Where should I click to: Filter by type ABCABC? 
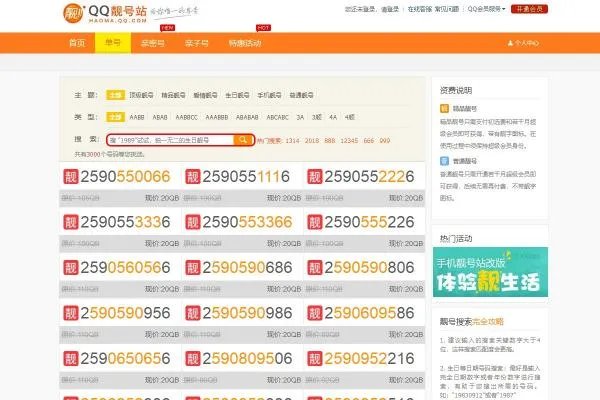point(277,117)
